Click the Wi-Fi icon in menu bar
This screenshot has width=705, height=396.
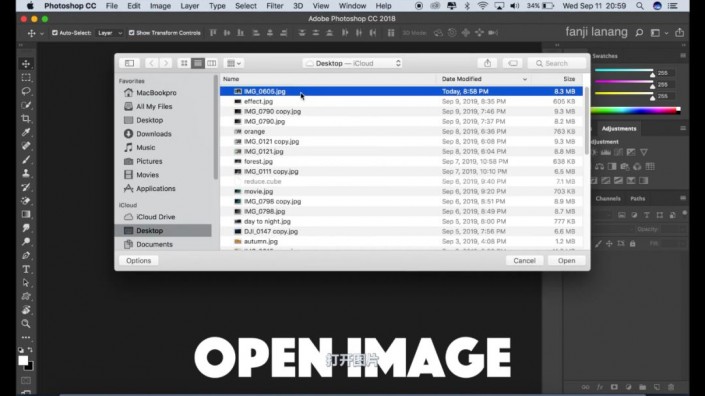point(482,6)
